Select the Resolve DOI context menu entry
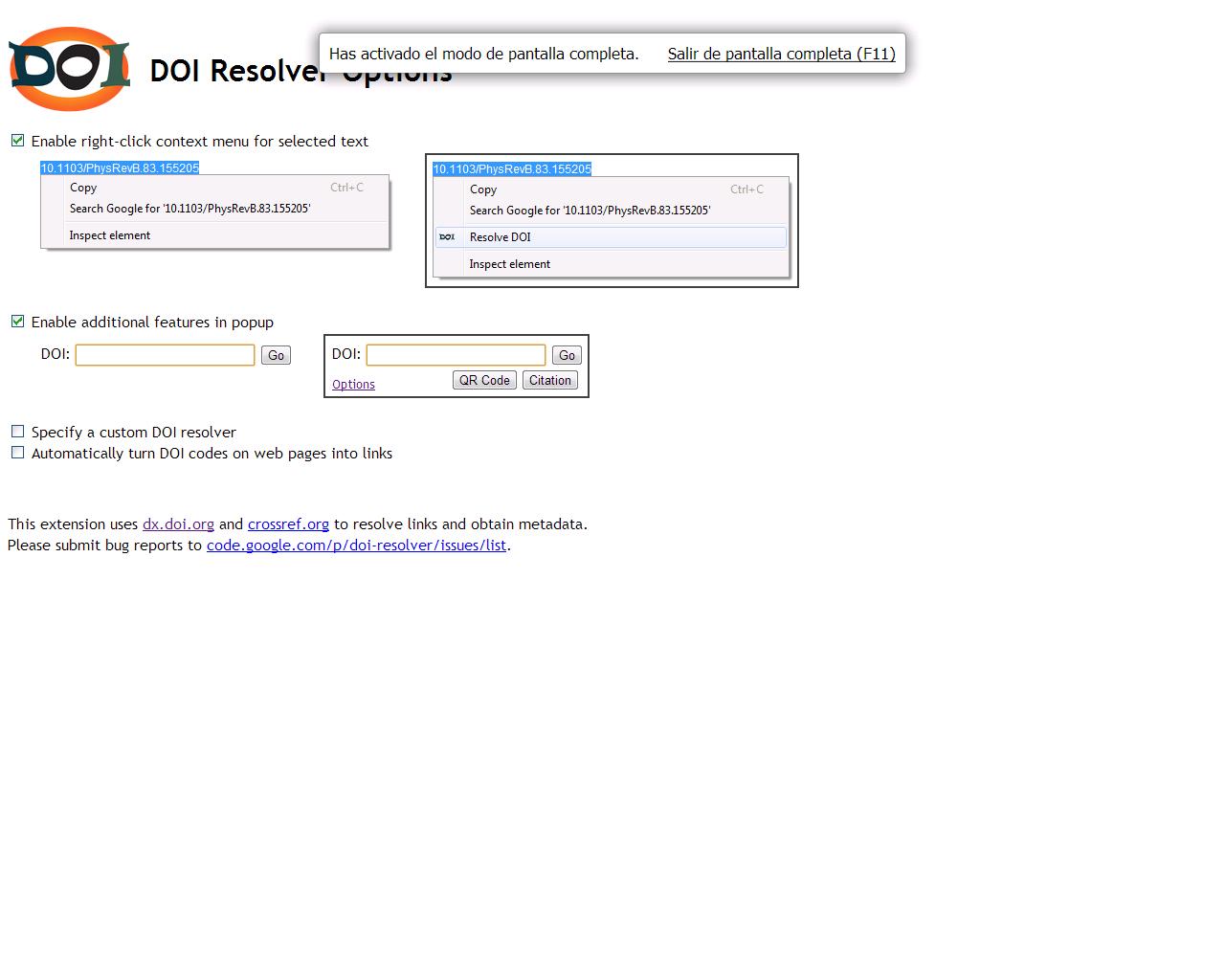This screenshot has height=980, width=1225. (x=500, y=237)
